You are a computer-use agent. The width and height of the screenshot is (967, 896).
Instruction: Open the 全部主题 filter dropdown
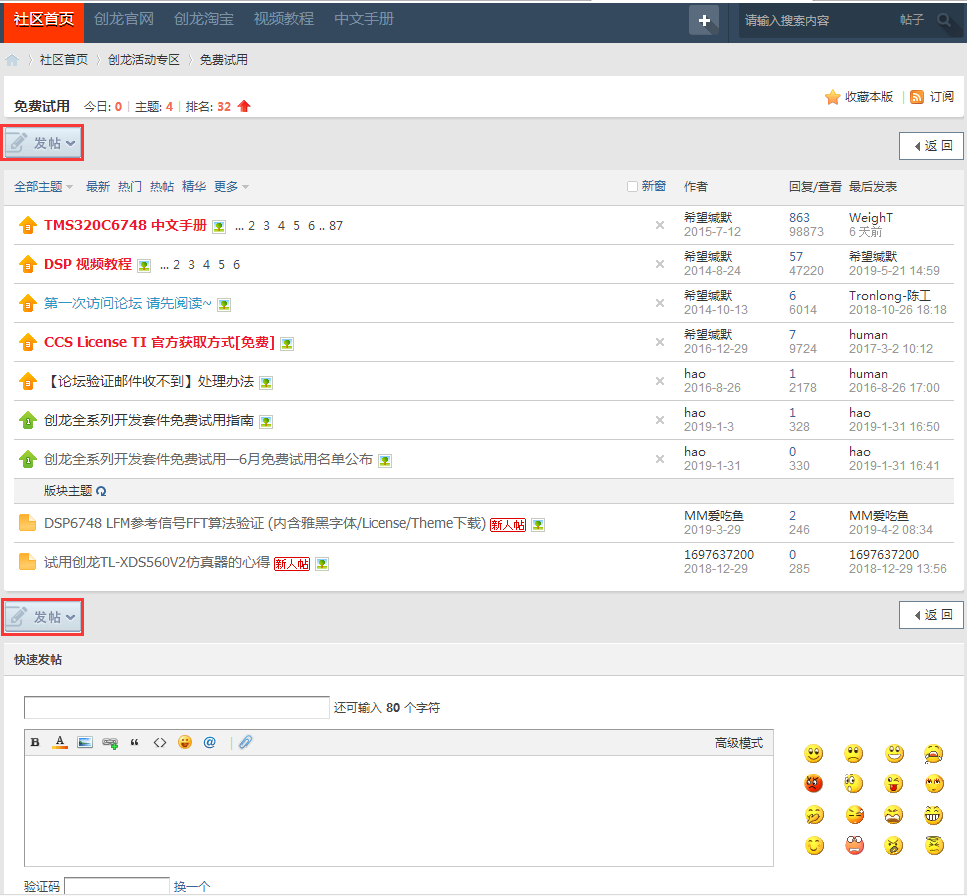tap(43, 186)
